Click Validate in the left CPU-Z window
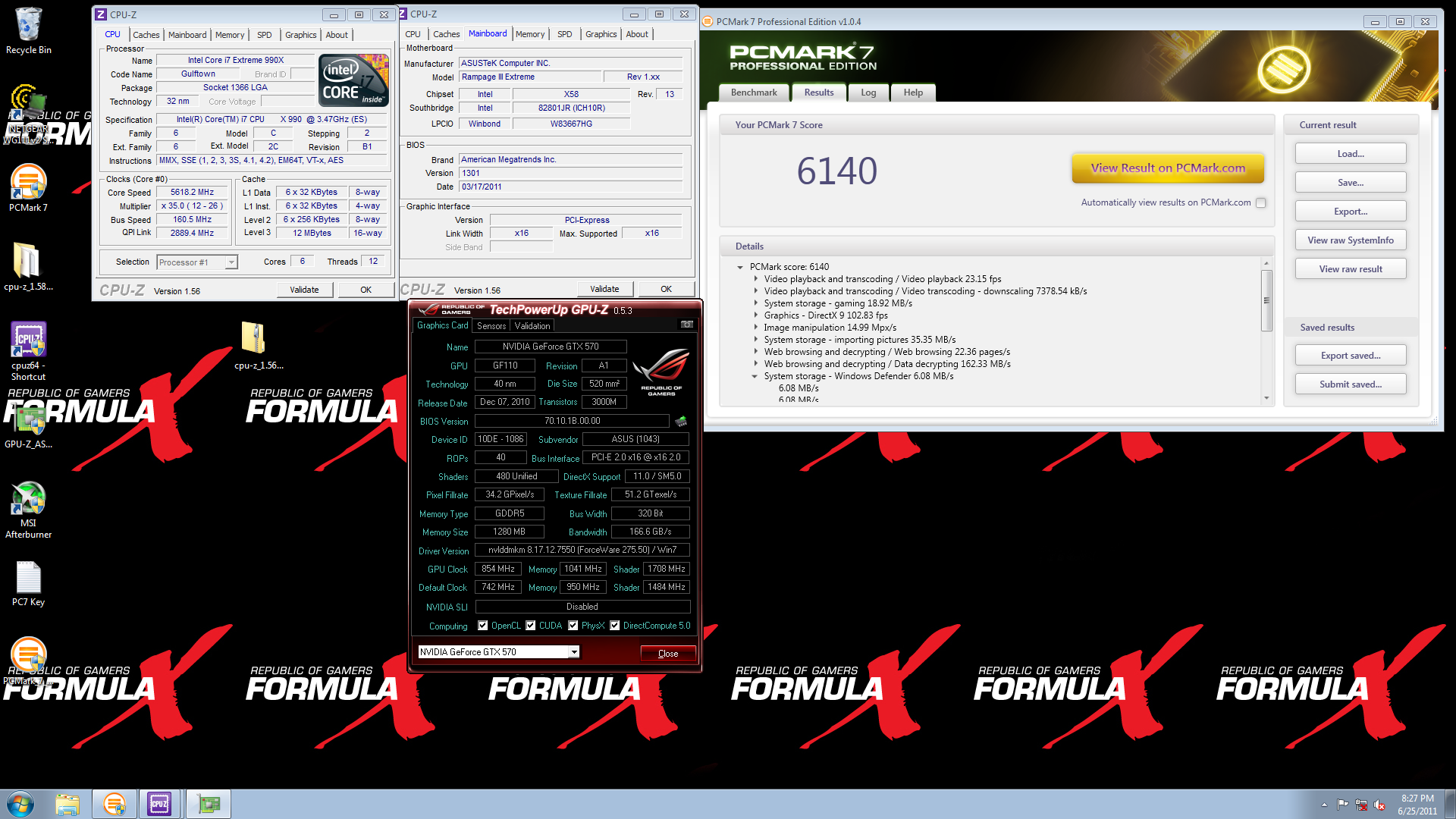Image resolution: width=1456 pixels, height=819 pixels. point(304,290)
